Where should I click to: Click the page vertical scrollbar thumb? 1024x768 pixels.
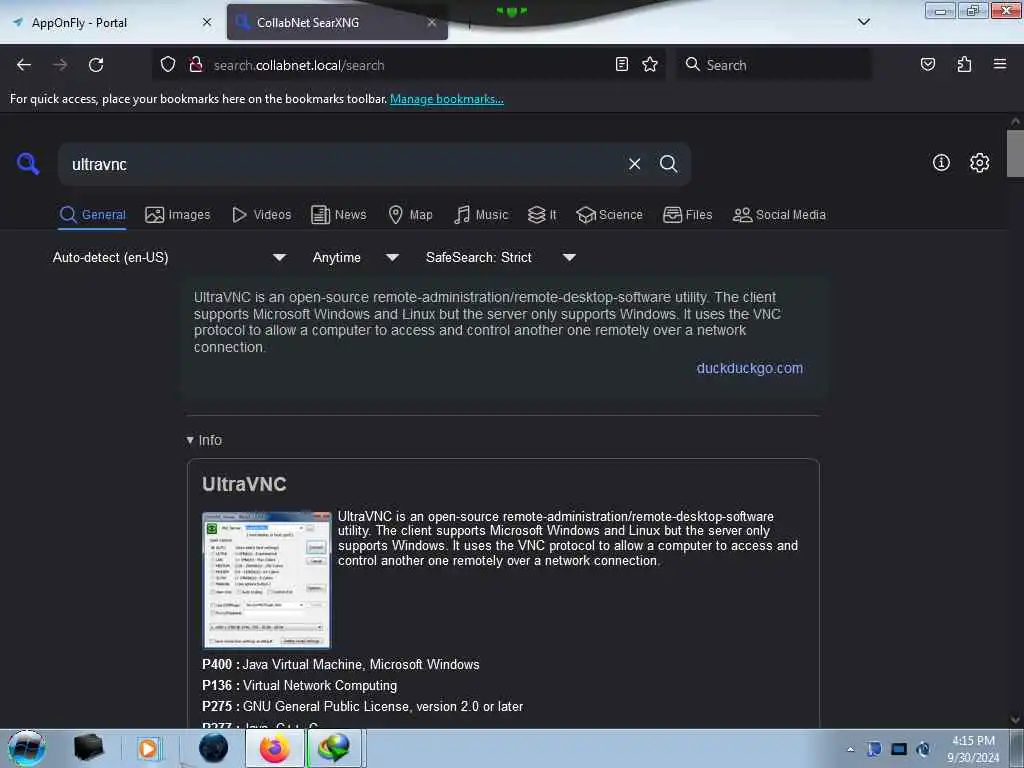click(x=1015, y=153)
